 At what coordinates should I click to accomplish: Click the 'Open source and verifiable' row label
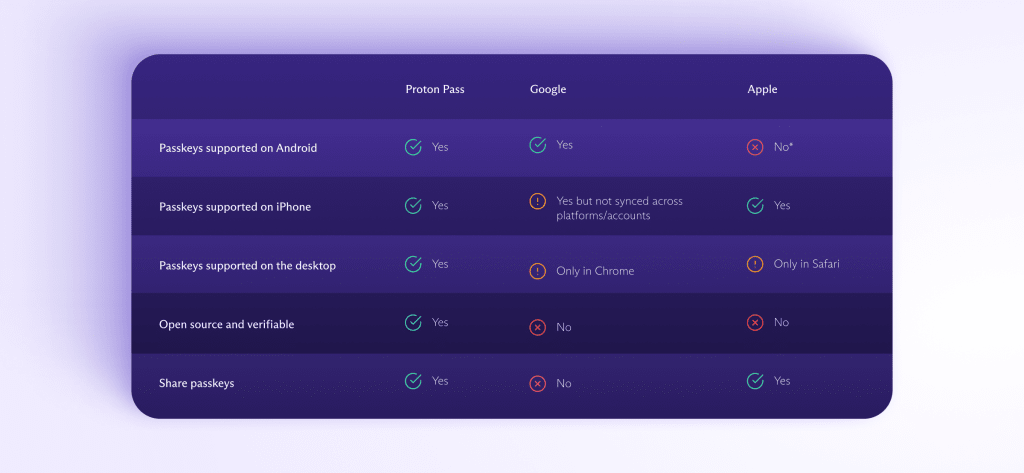click(x=227, y=324)
